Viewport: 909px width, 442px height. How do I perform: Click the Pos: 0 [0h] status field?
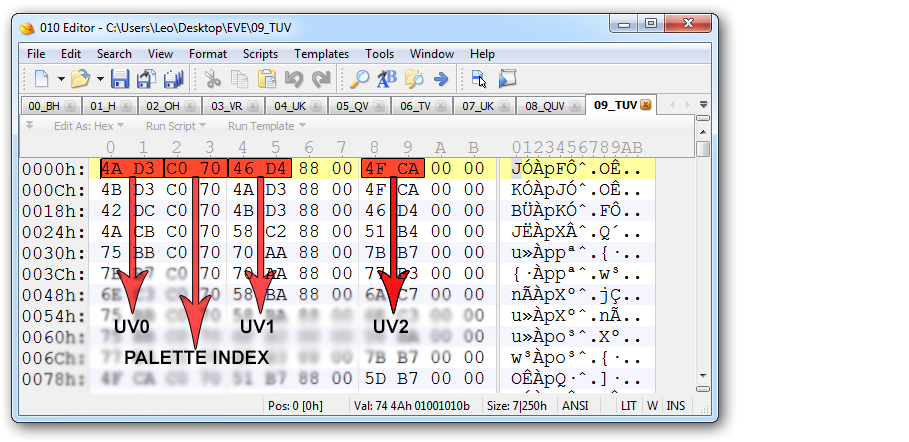coord(295,405)
